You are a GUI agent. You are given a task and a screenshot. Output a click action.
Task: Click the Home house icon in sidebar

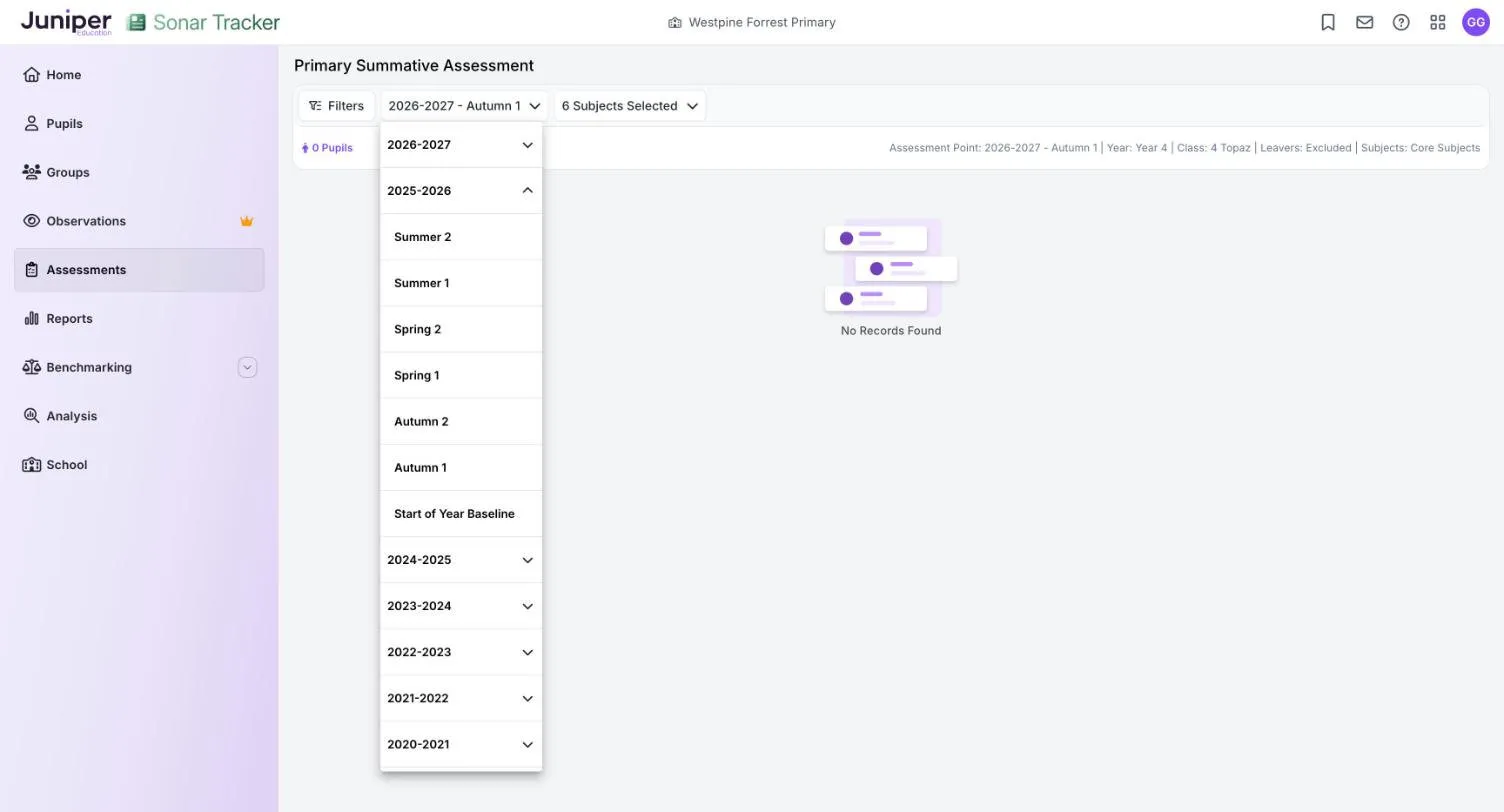pos(31,74)
